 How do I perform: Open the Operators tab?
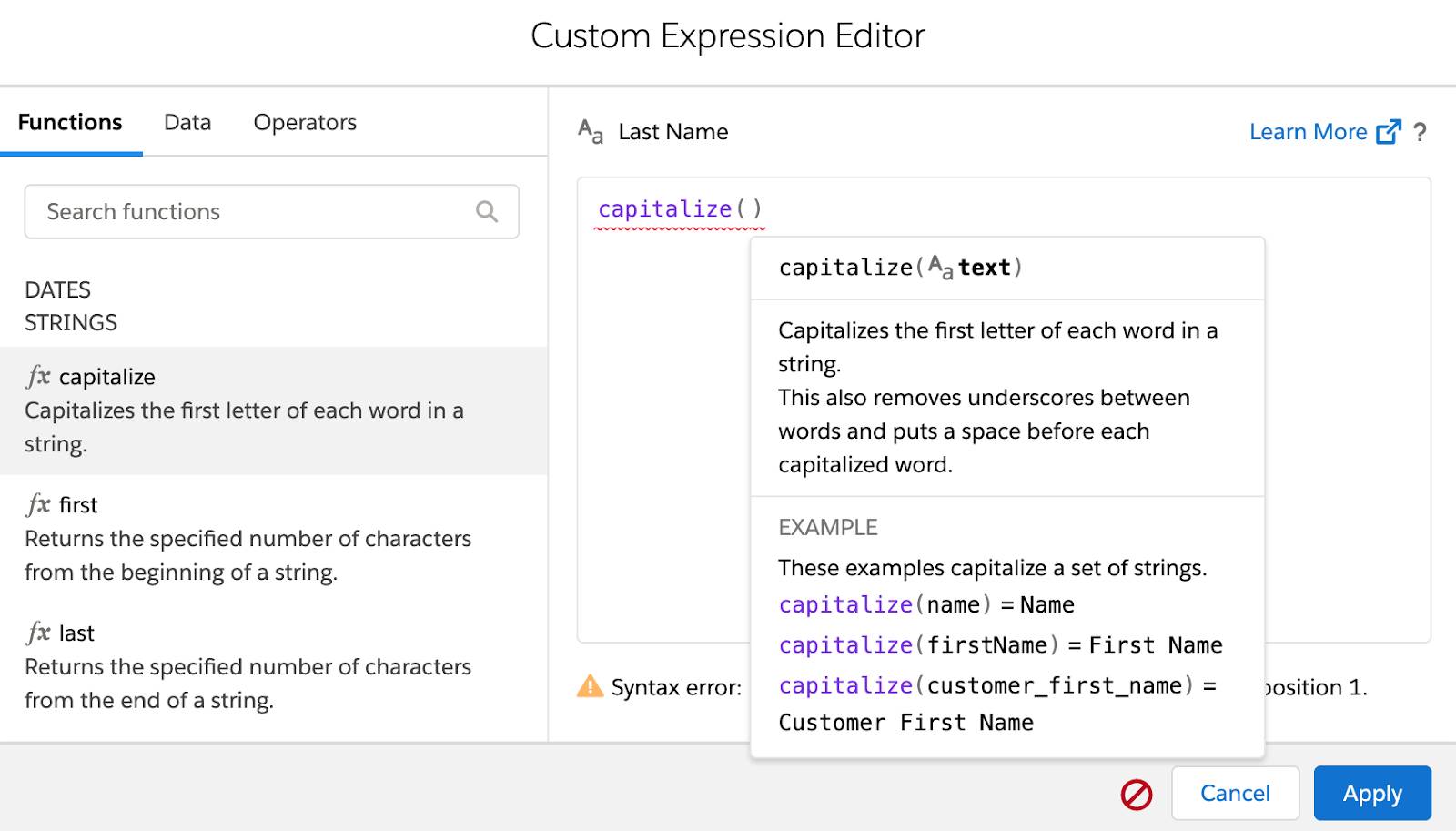(305, 122)
